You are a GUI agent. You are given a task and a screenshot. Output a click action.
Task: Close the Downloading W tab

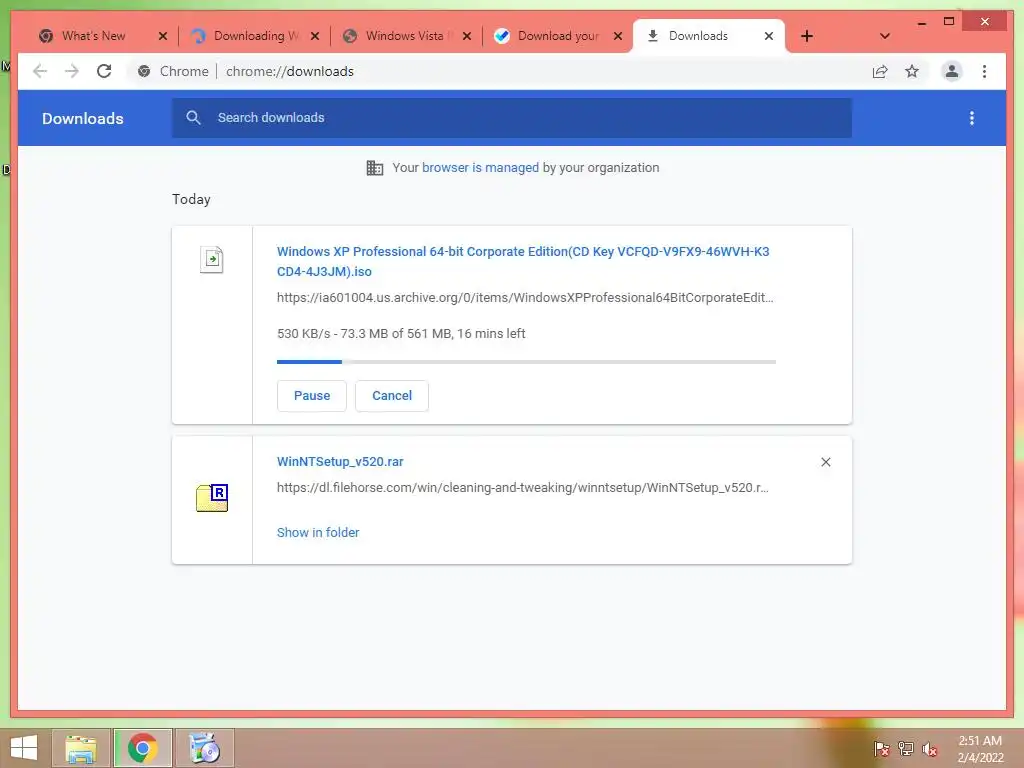pos(315,36)
